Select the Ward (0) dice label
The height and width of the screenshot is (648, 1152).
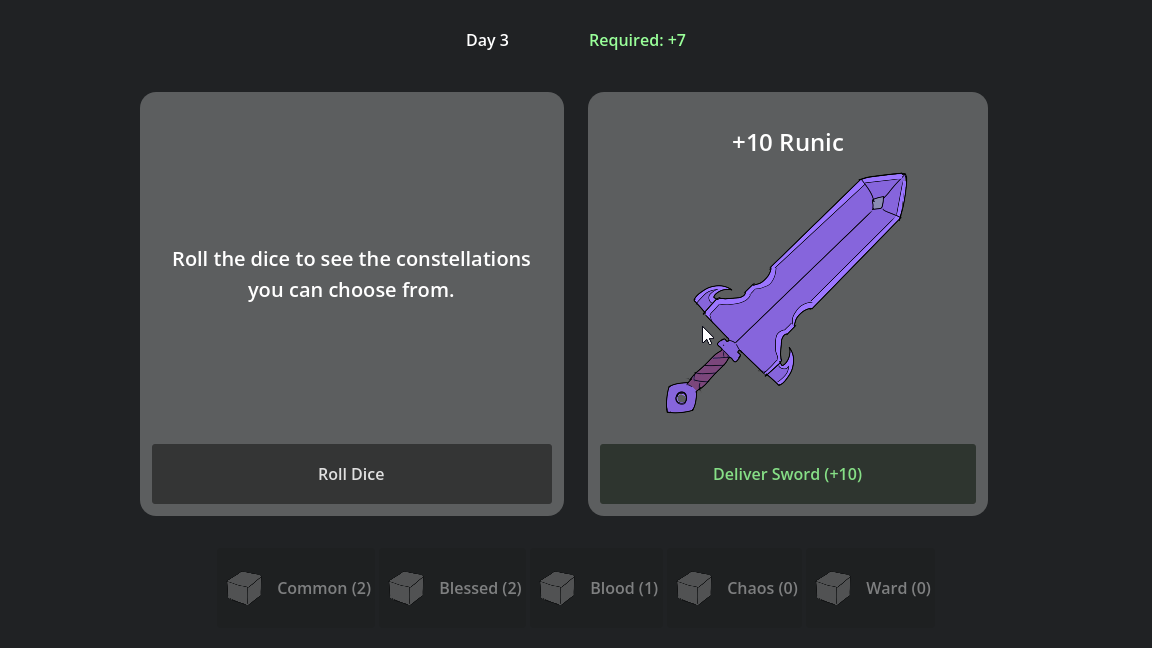click(899, 588)
